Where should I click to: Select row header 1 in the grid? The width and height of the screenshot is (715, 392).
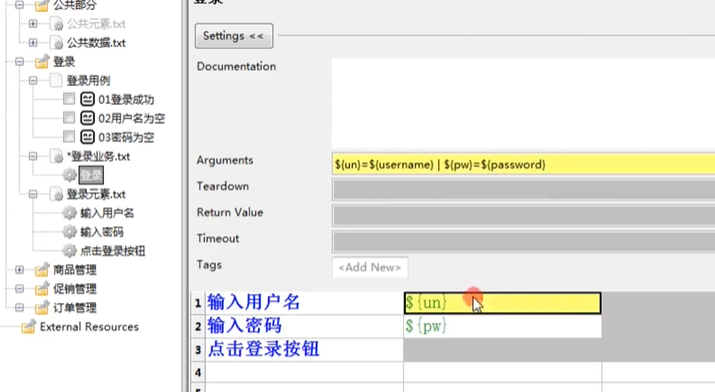click(198, 303)
